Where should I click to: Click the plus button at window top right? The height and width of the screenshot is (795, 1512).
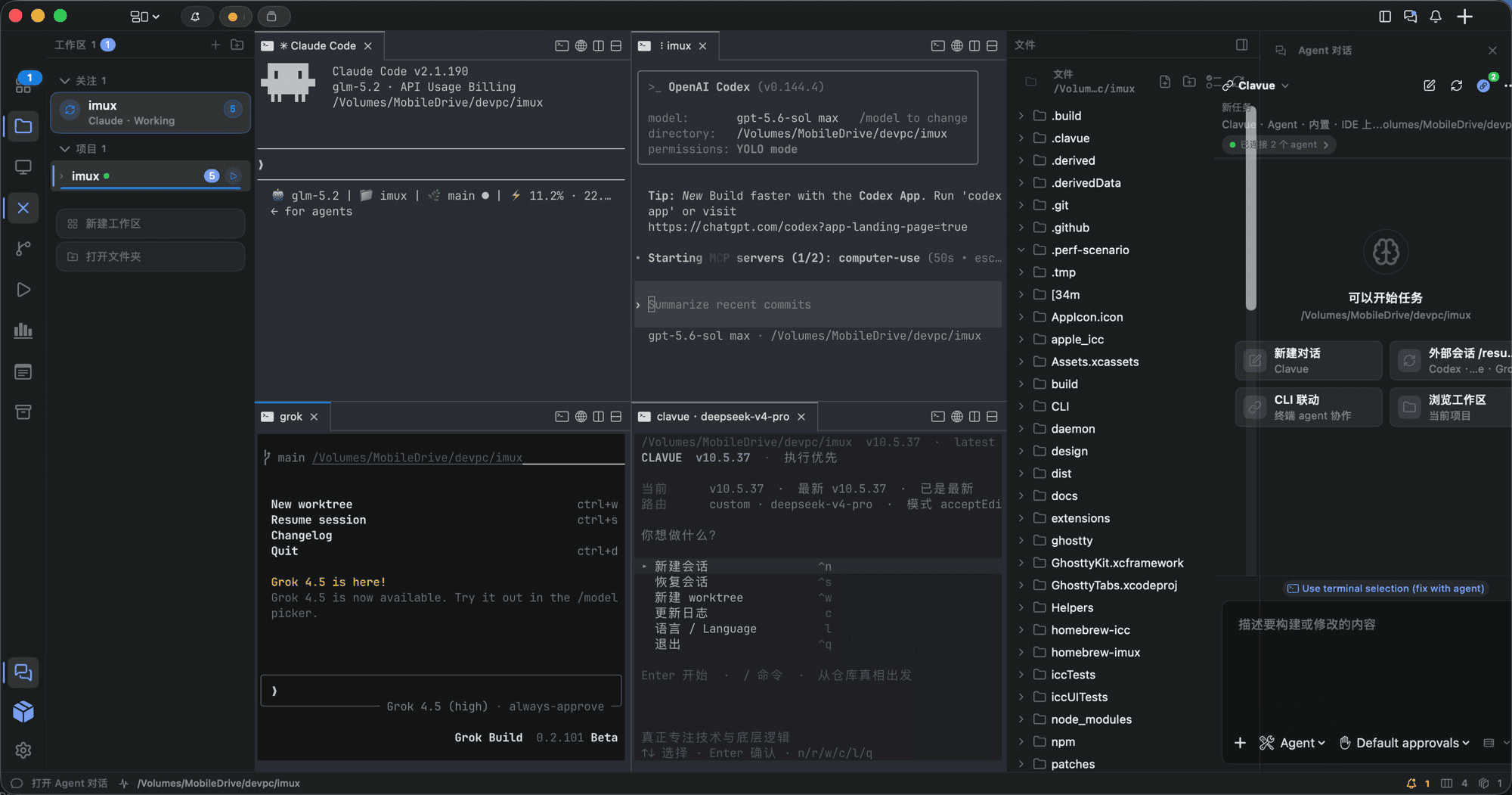click(x=1464, y=16)
